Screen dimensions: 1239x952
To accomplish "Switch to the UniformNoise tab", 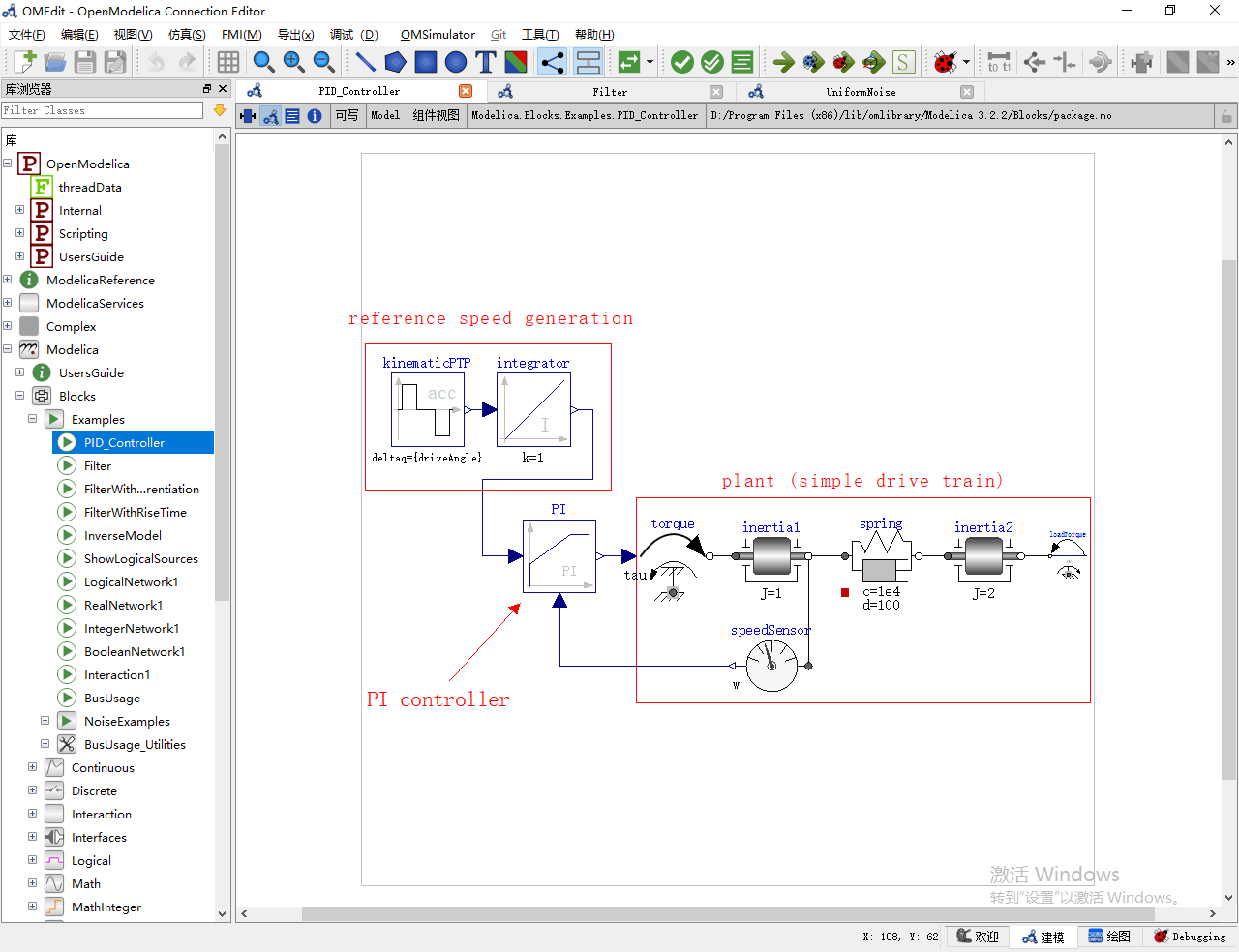I will [x=861, y=92].
